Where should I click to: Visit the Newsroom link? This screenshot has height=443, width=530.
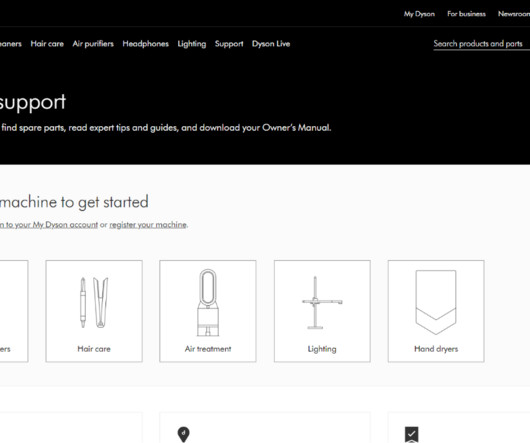pos(514,14)
